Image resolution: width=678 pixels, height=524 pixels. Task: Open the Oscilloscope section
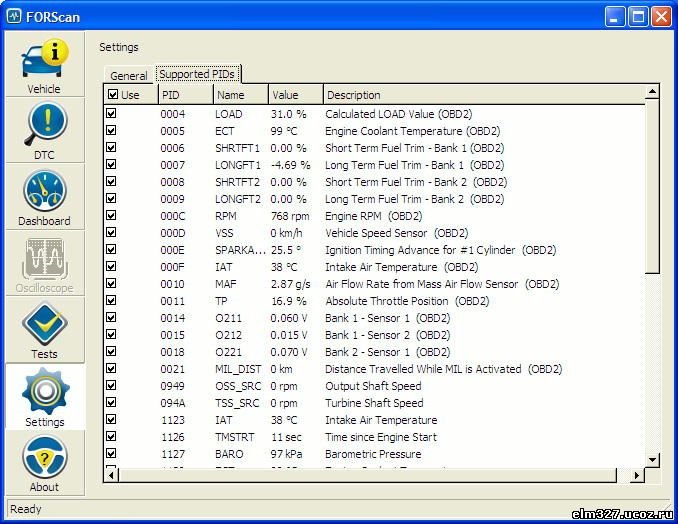(x=45, y=264)
